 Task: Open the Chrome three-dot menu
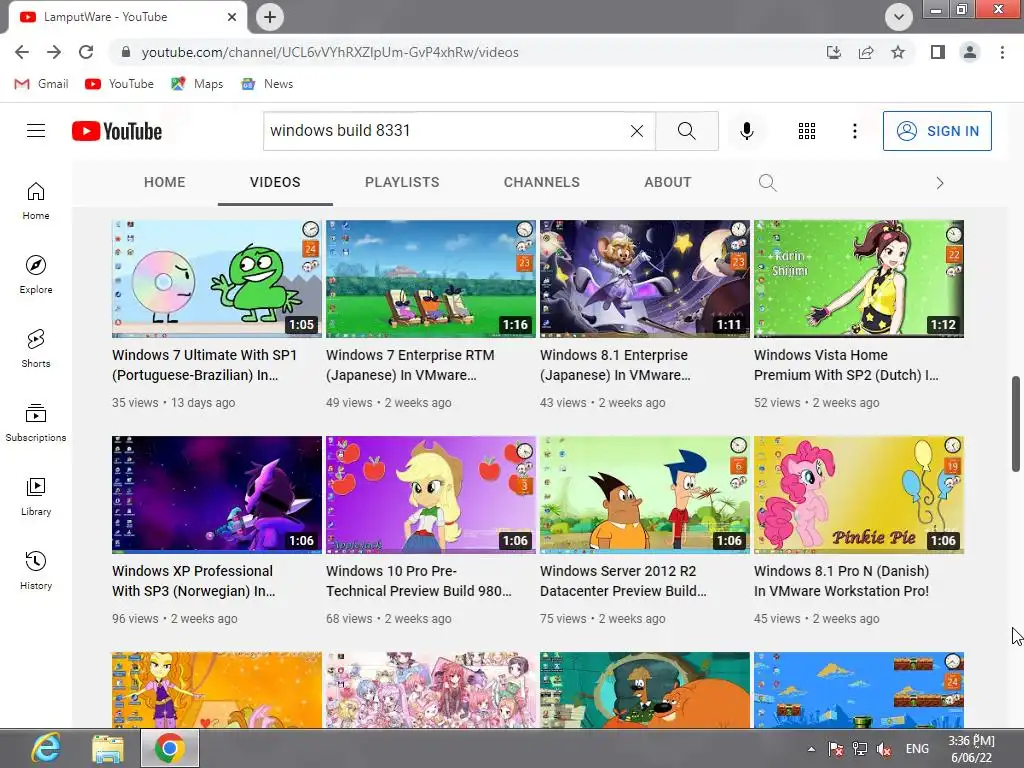point(1002,52)
